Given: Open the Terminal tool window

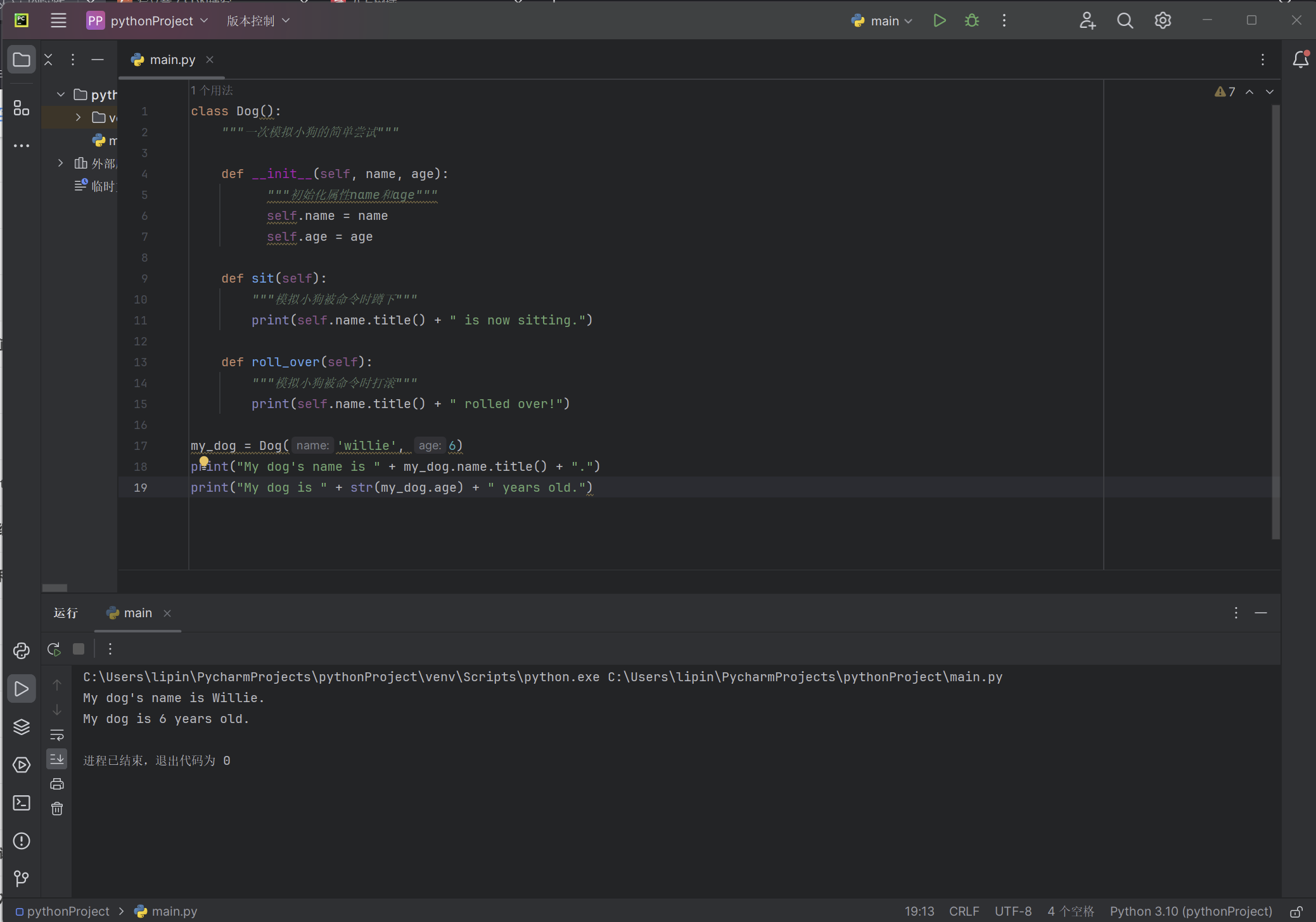Looking at the screenshot, I should click(x=22, y=803).
